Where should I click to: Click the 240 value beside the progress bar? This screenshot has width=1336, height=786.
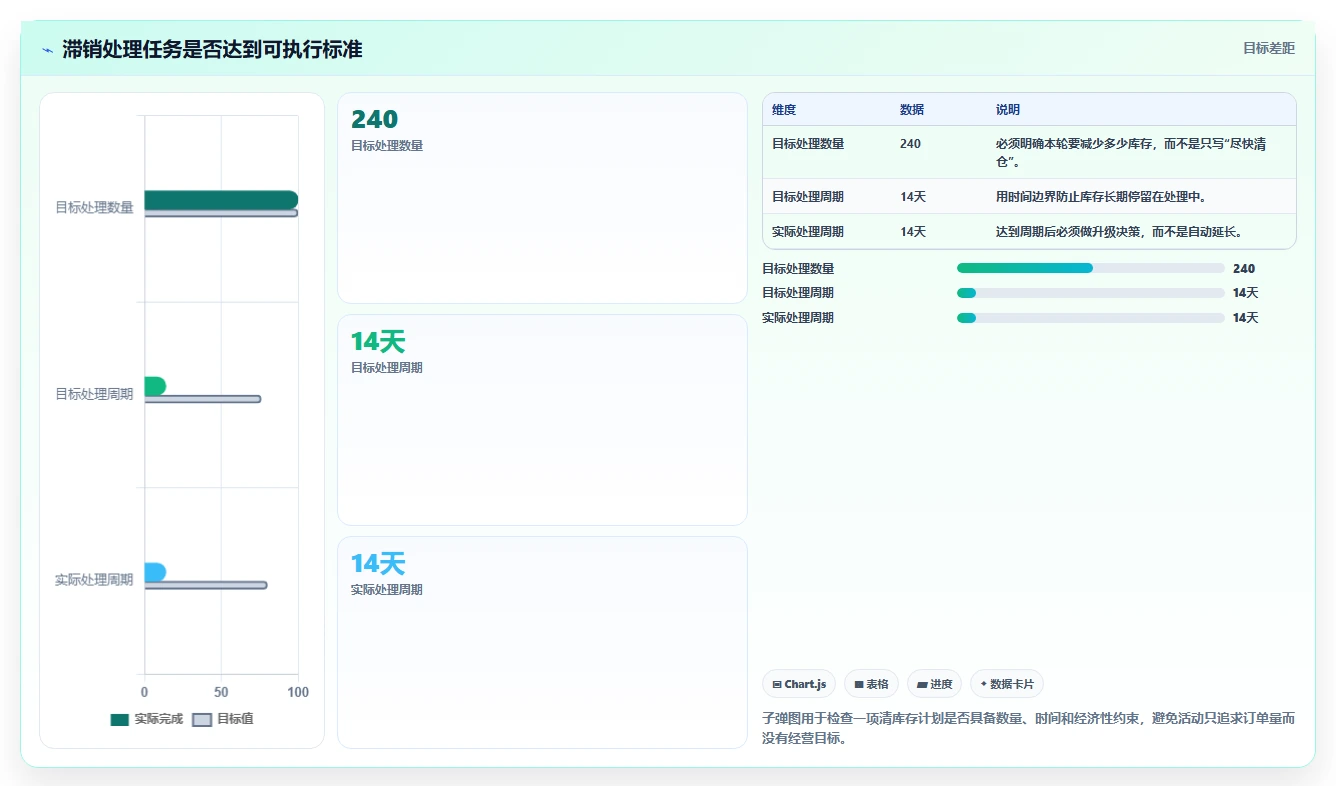(x=1244, y=269)
